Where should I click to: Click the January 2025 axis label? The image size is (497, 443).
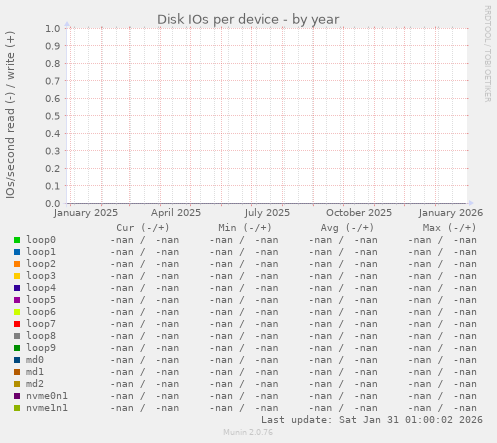(86, 213)
